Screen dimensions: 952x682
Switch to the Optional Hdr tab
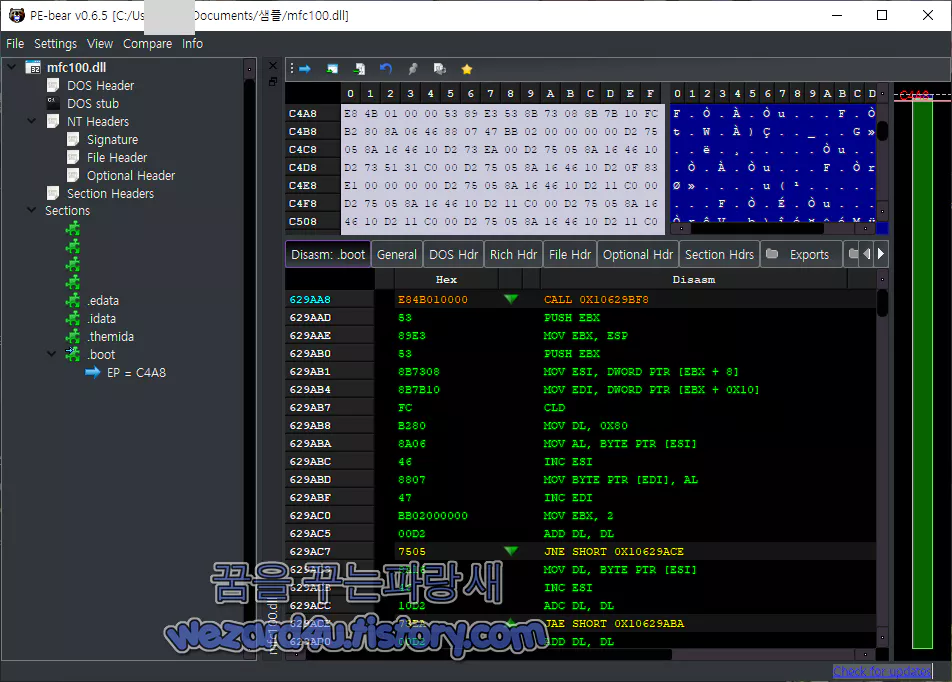[x=638, y=254]
